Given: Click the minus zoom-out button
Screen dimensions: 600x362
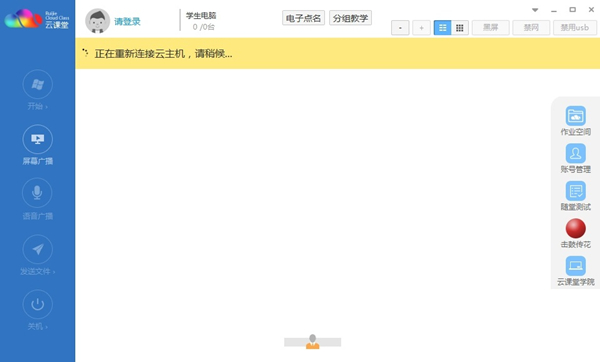Looking at the screenshot, I should pyautogui.click(x=400, y=28).
